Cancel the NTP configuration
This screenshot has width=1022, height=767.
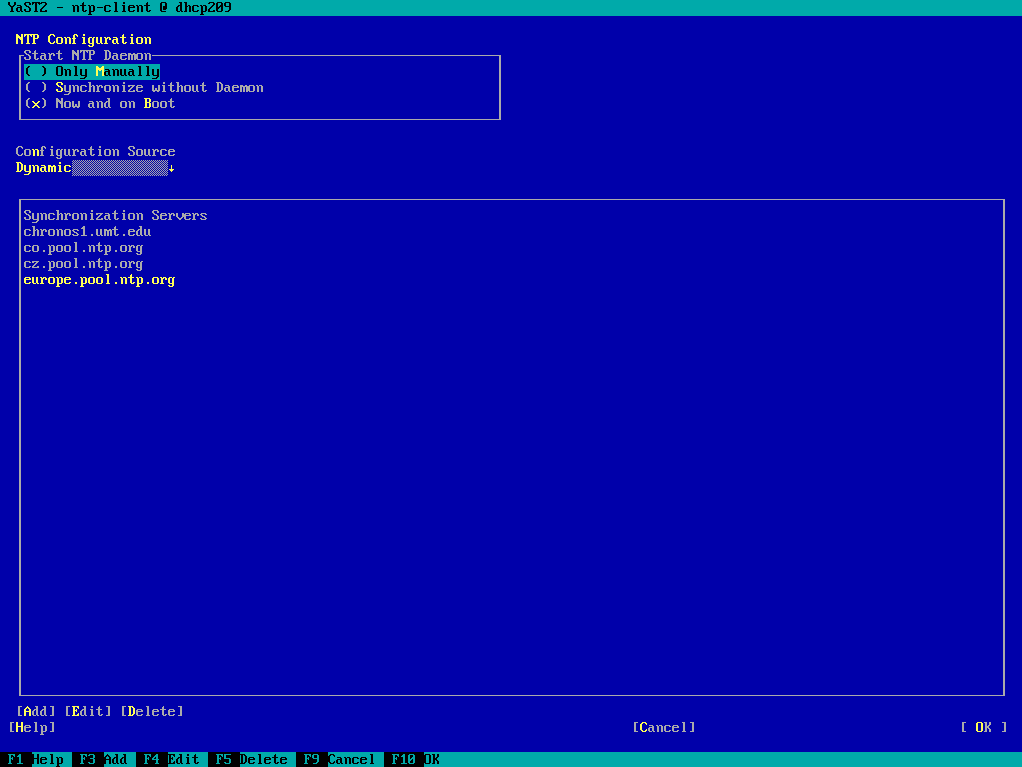click(x=664, y=727)
